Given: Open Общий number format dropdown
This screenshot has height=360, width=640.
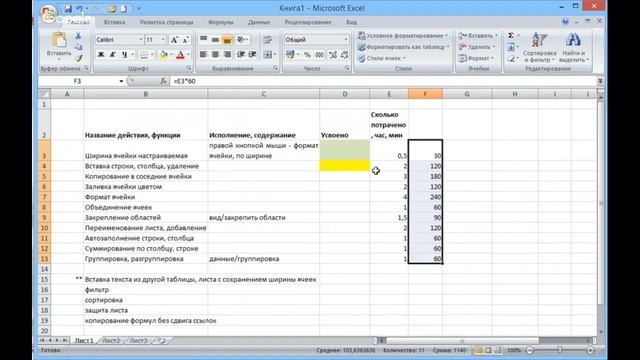Looking at the screenshot, I should tap(346, 40).
